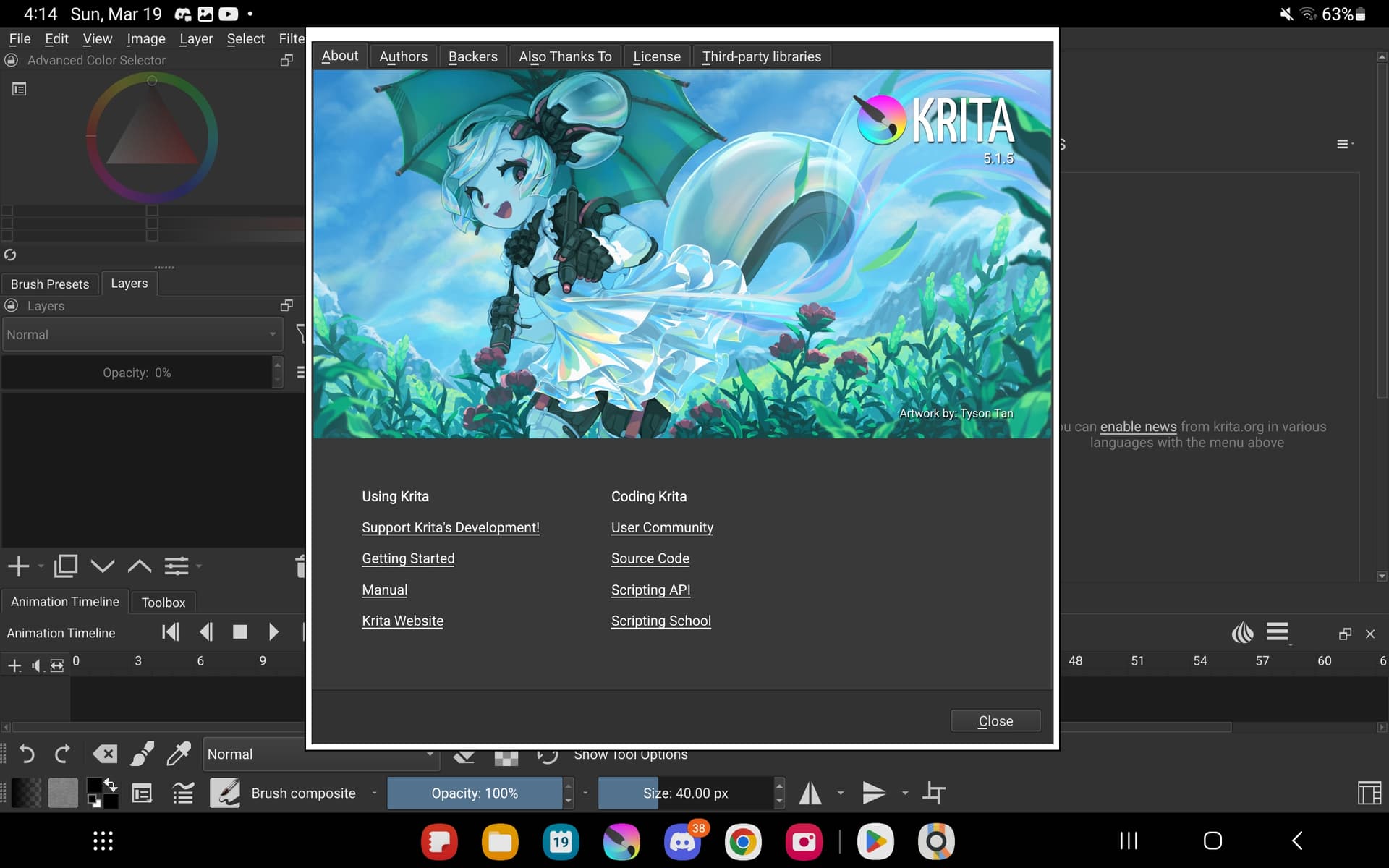
Task: Open the Normal blending mode dropdown in toolbar
Action: (321, 754)
